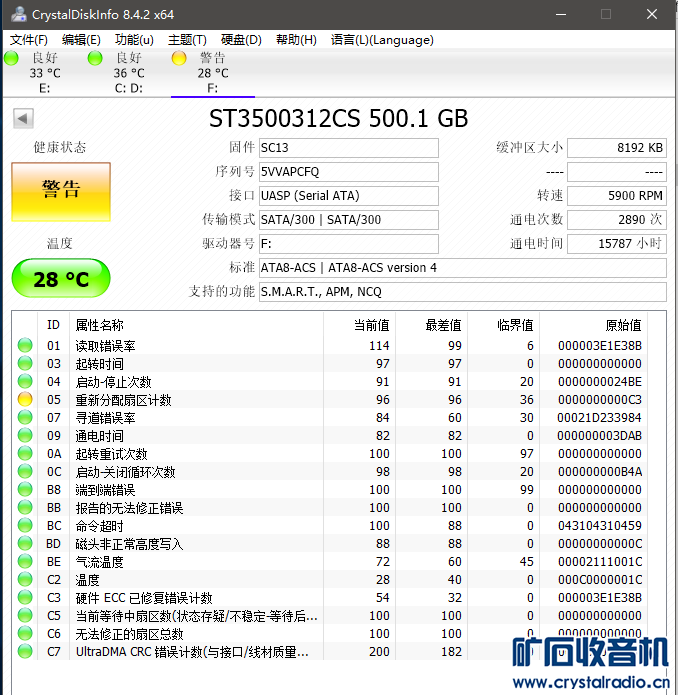Image resolution: width=678 pixels, height=695 pixels.
Task: Open the 语言(L)(Language) menu
Action: (382, 40)
